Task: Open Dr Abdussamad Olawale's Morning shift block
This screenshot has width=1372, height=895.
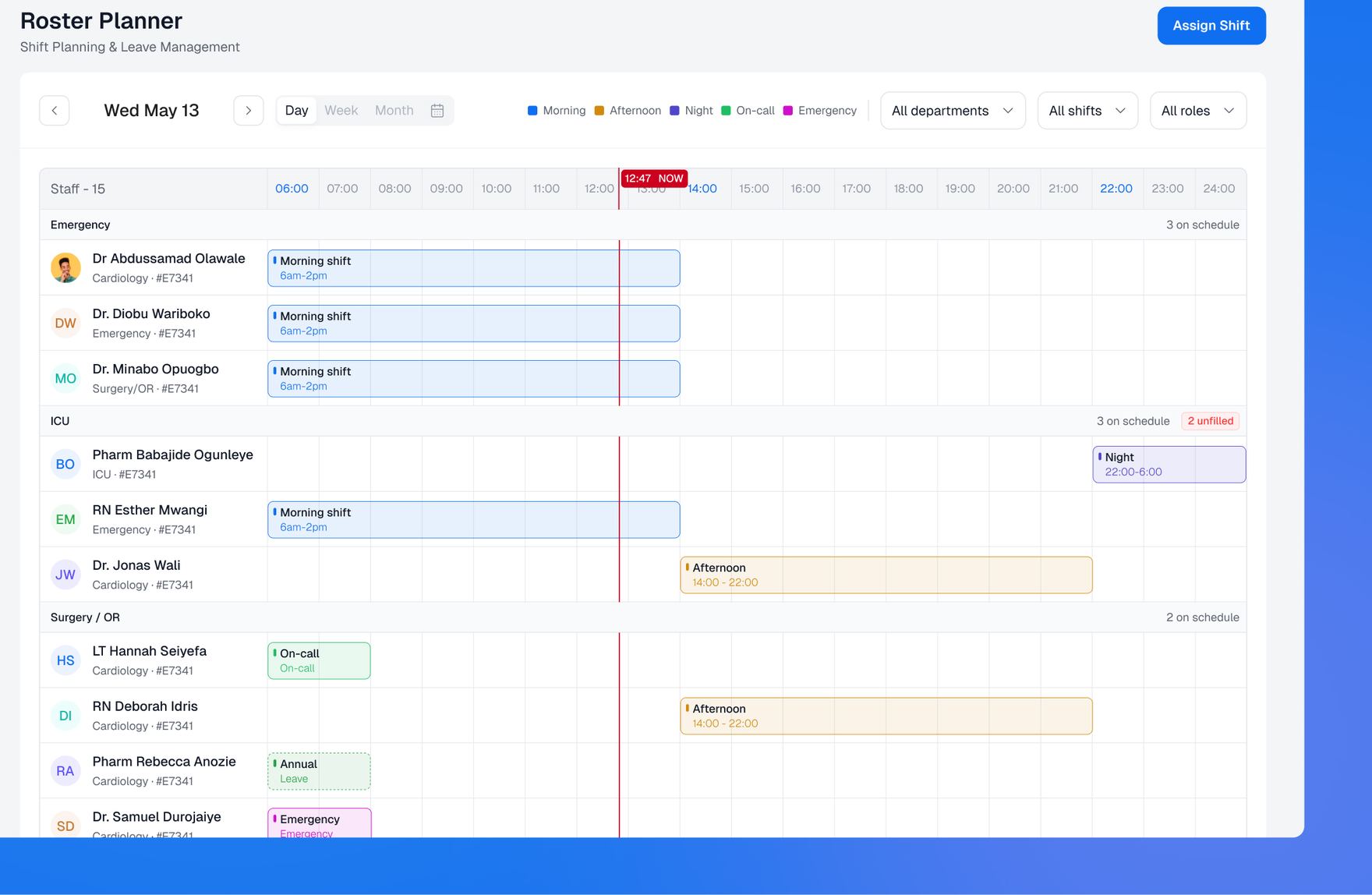Action: 474,268
